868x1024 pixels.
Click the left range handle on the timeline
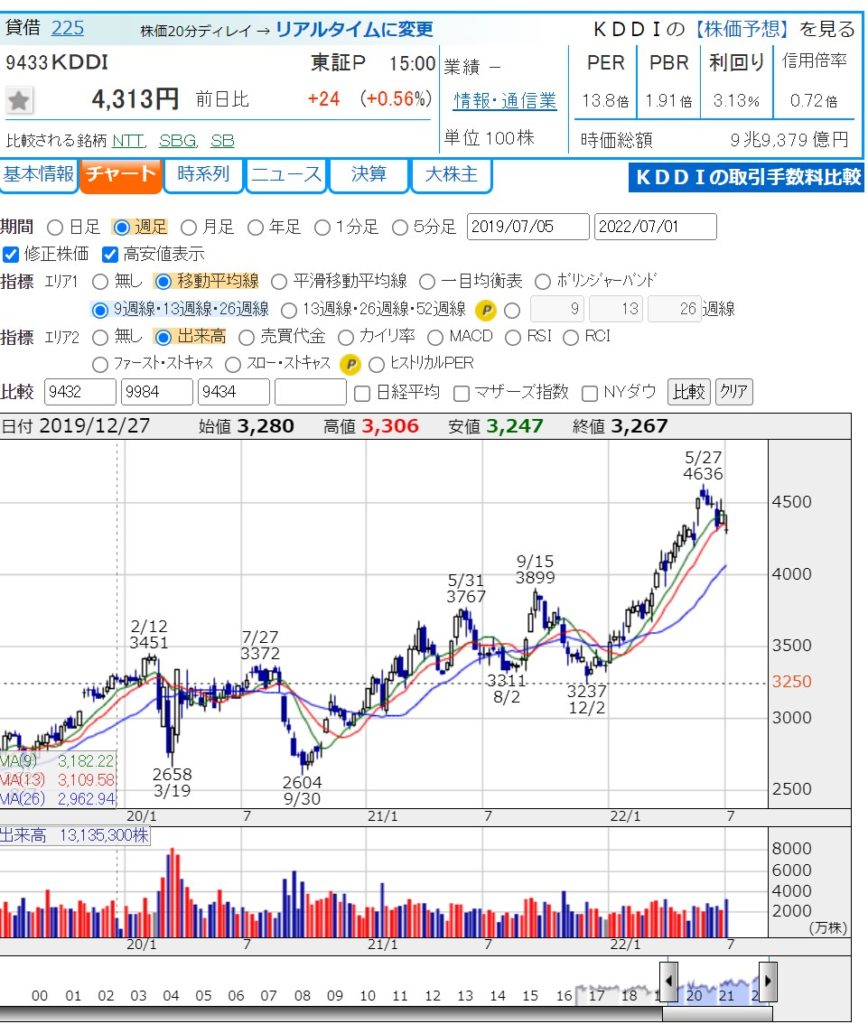[x=669, y=974]
